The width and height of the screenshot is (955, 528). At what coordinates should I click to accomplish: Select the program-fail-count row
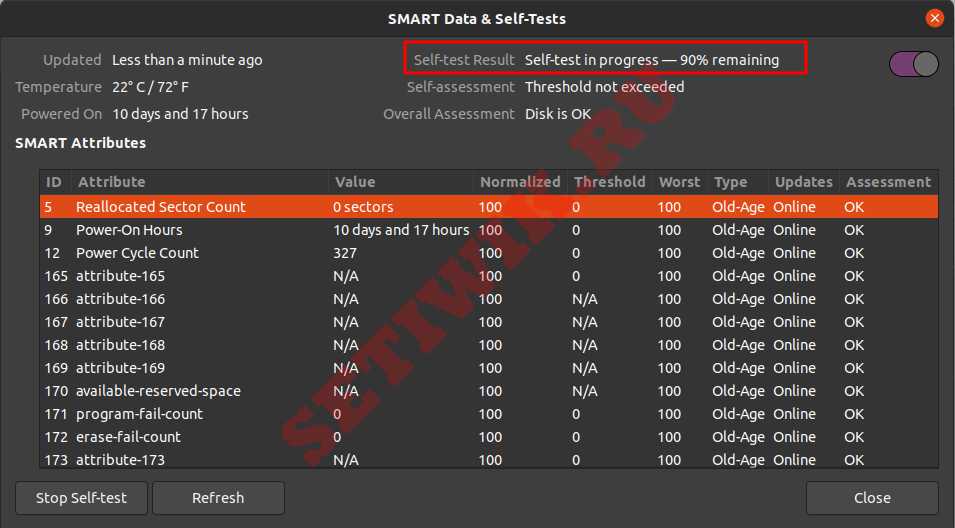tap(139, 414)
